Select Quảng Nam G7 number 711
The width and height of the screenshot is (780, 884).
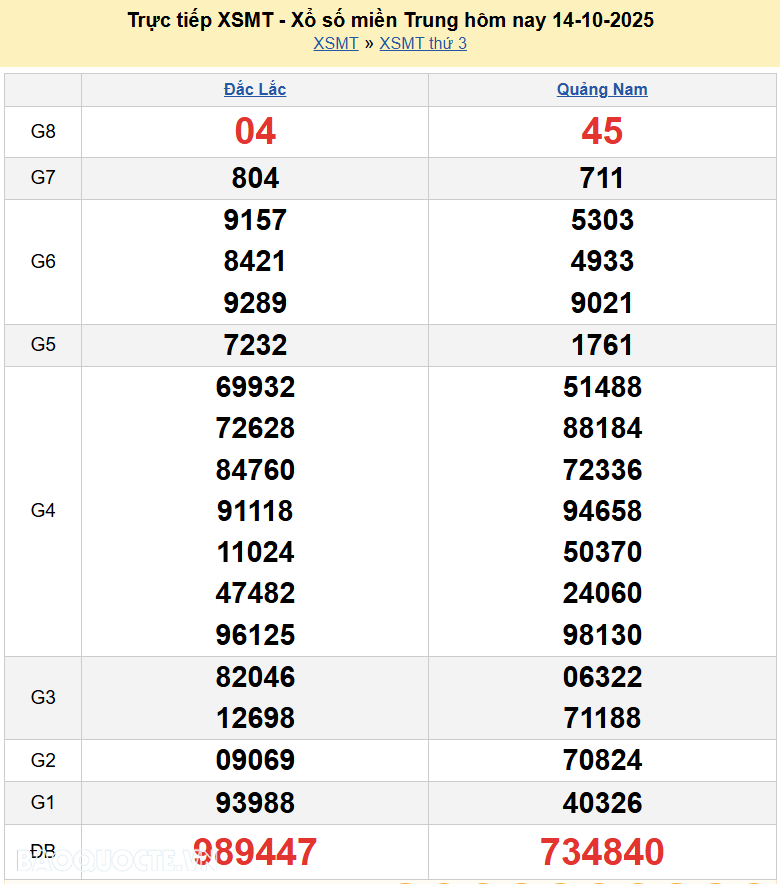click(x=602, y=178)
